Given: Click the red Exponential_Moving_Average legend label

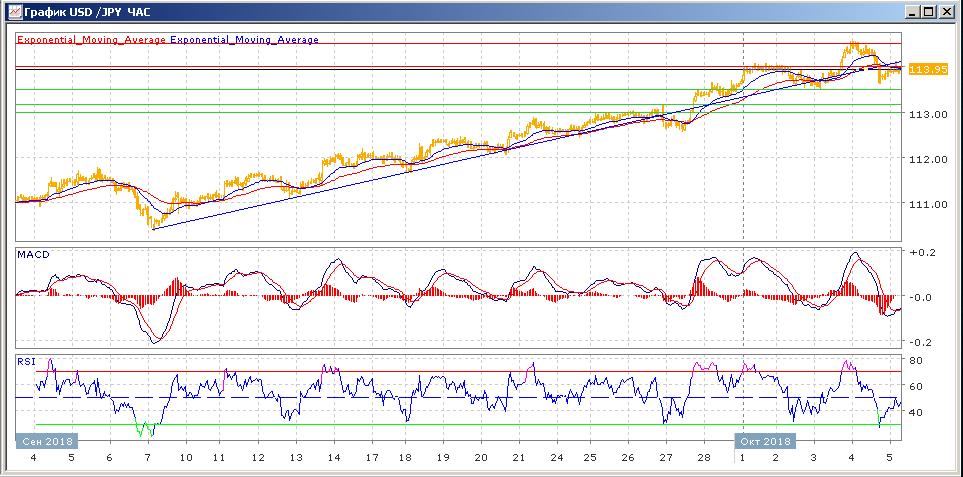Looking at the screenshot, I should [92, 40].
